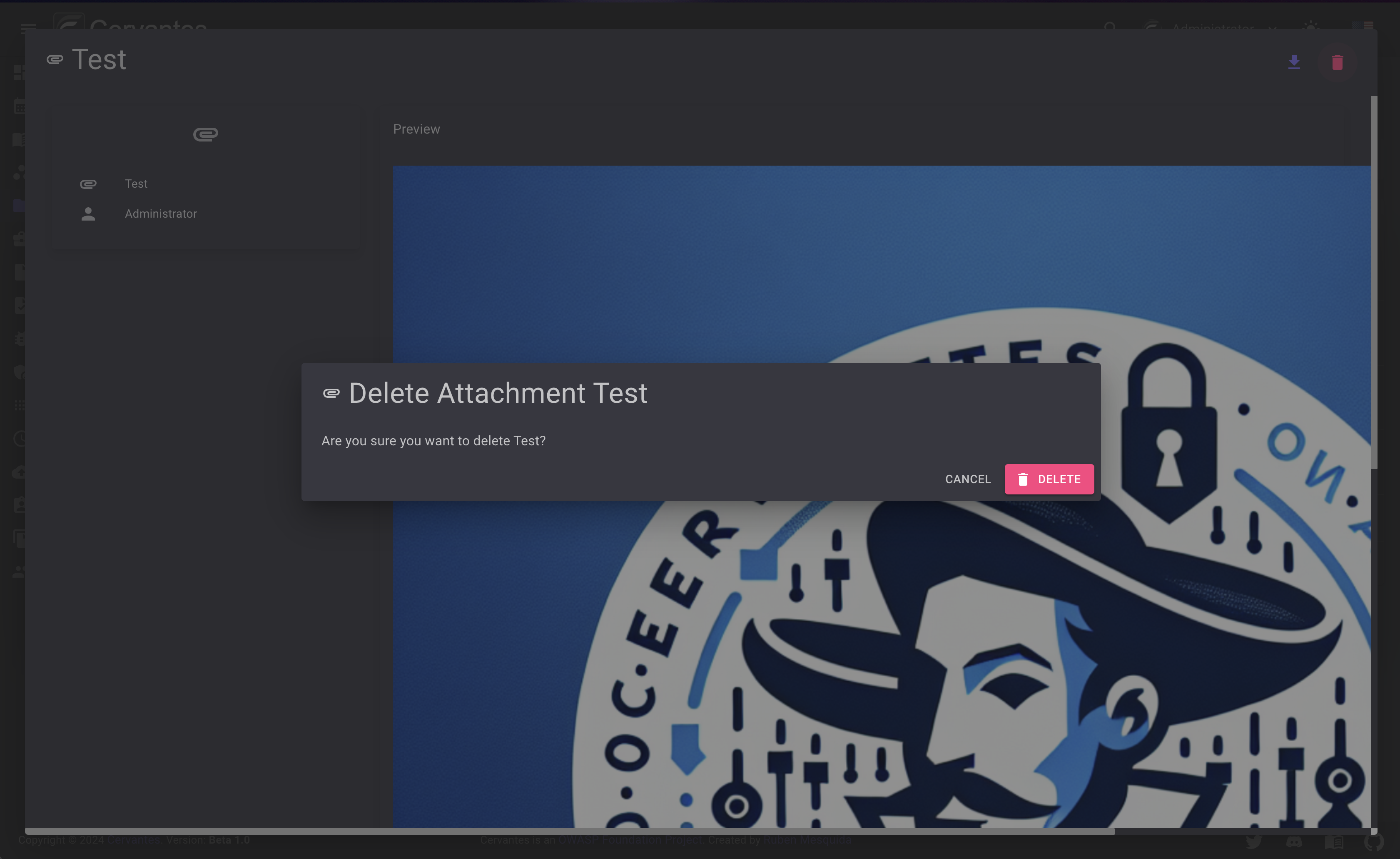Click the 'Preview' label
The image size is (1400, 859).
click(x=416, y=129)
